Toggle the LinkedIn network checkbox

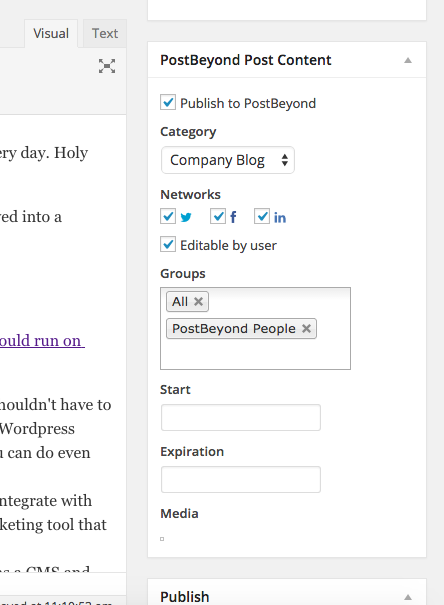click(x=262, y=216)
